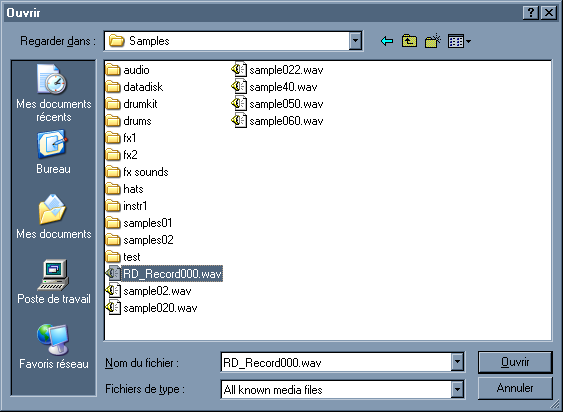Open Poste de travail shortcut
The image size is (563, 412).
(x=53, y=282)
